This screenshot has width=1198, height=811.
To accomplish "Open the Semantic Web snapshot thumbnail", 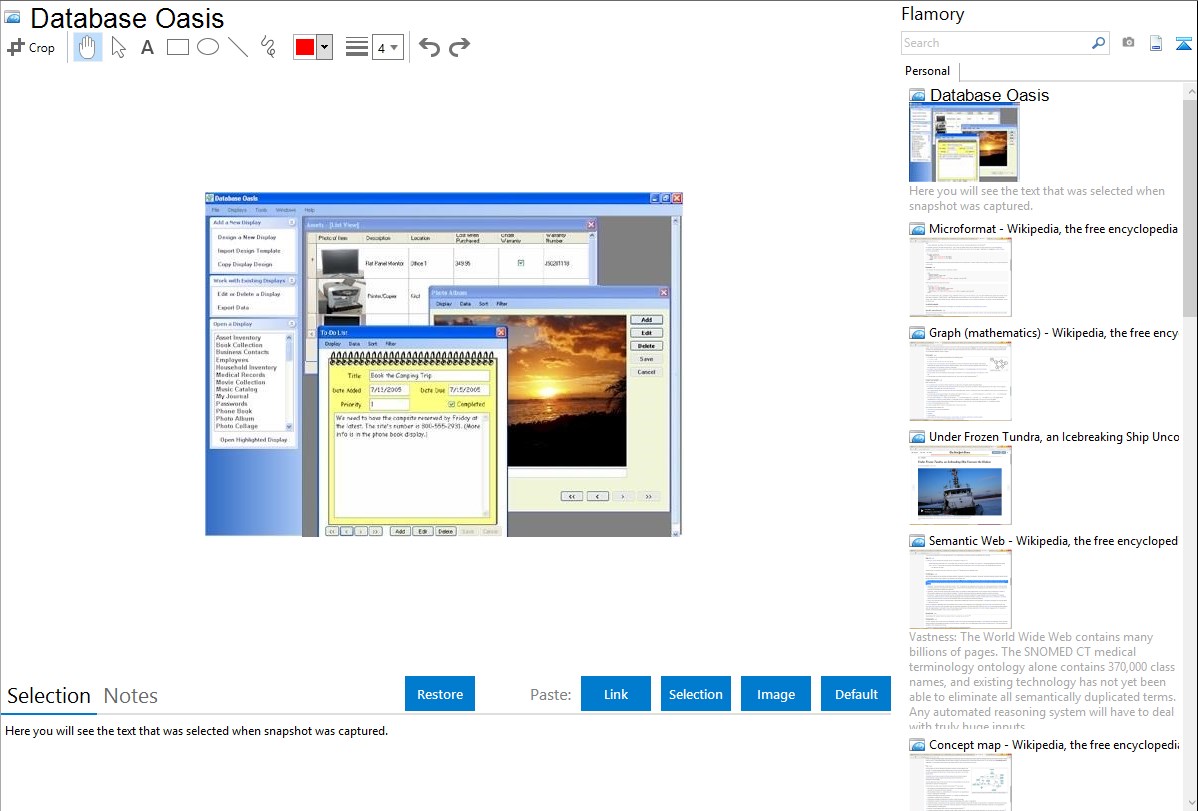I will click(960, 589).
